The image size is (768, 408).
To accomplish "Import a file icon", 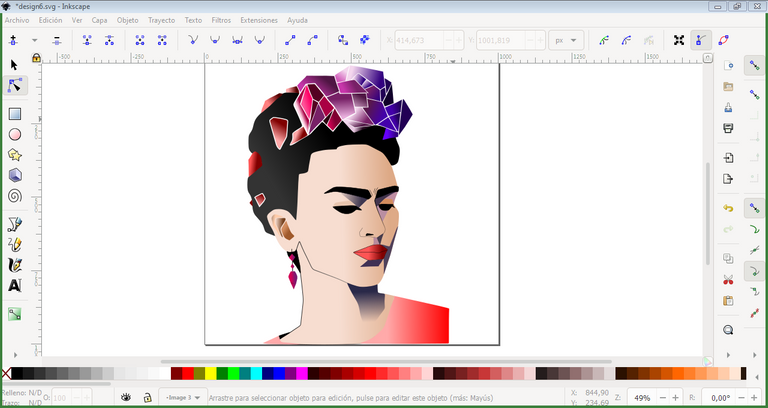I will click(x=728, y=158).
